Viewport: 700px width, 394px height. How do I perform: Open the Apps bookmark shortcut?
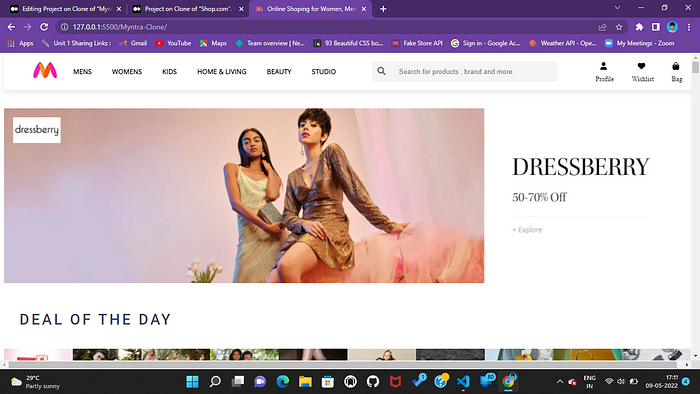point(21,43)
